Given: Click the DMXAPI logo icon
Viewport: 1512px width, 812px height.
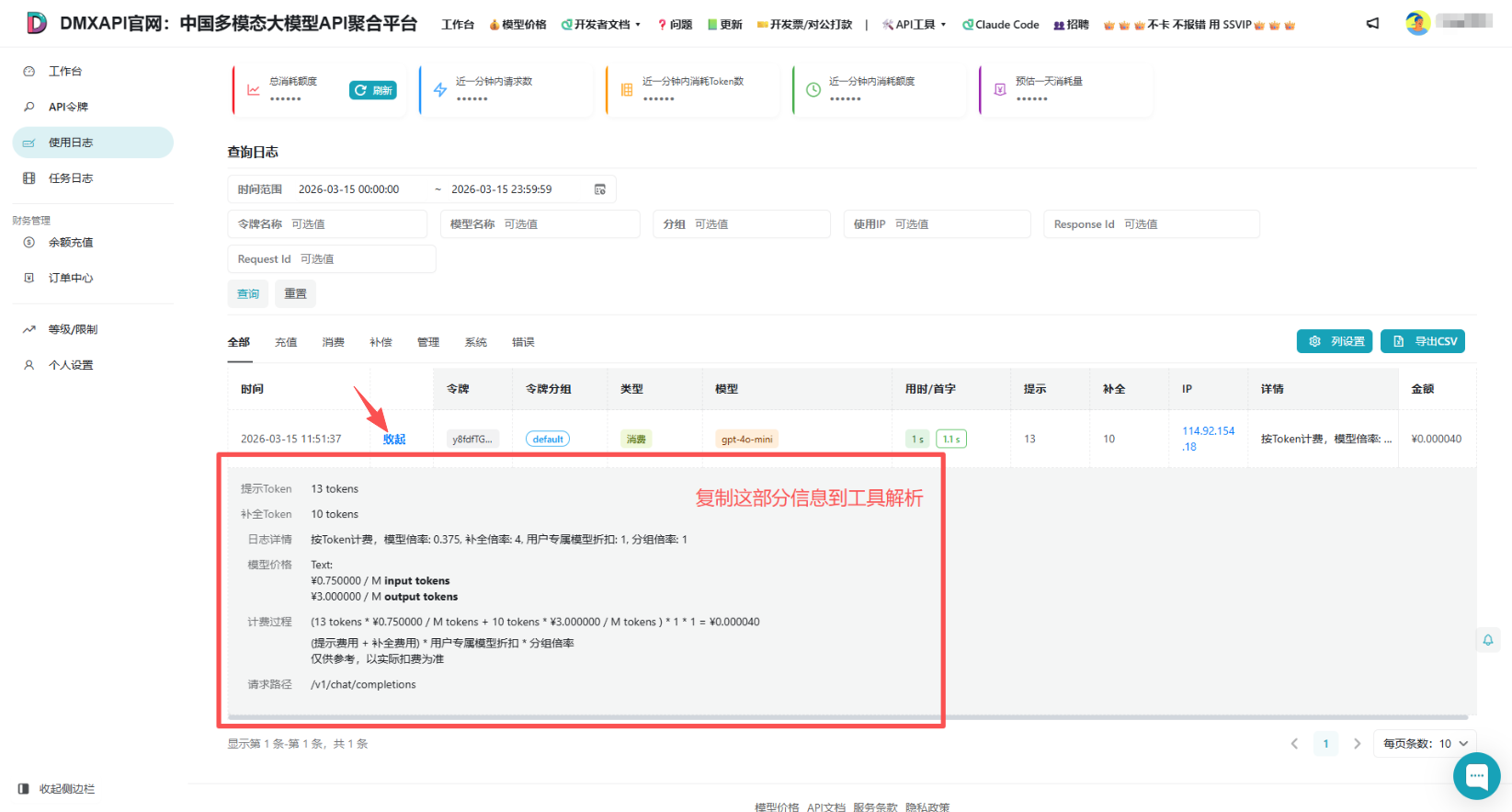Looking at the screenshot, I should coord(36,23).
